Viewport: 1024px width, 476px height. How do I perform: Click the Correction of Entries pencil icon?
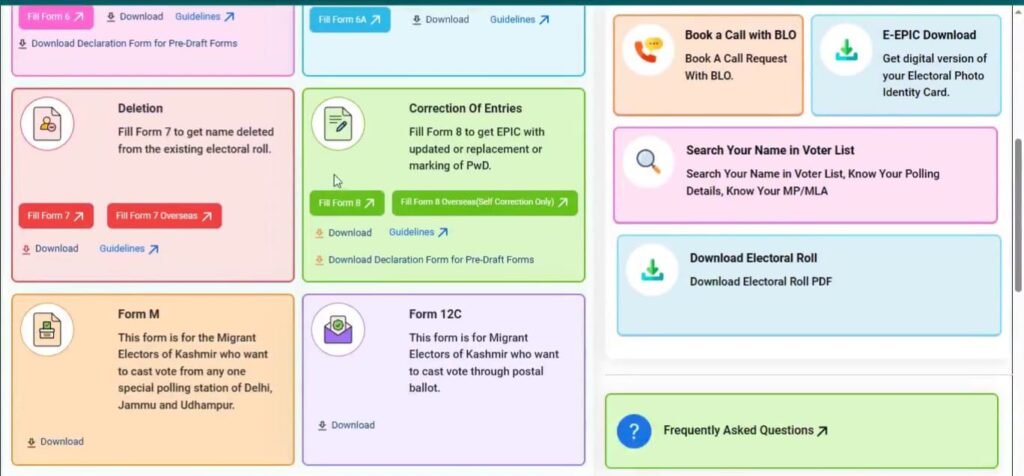tap(338, 124)
